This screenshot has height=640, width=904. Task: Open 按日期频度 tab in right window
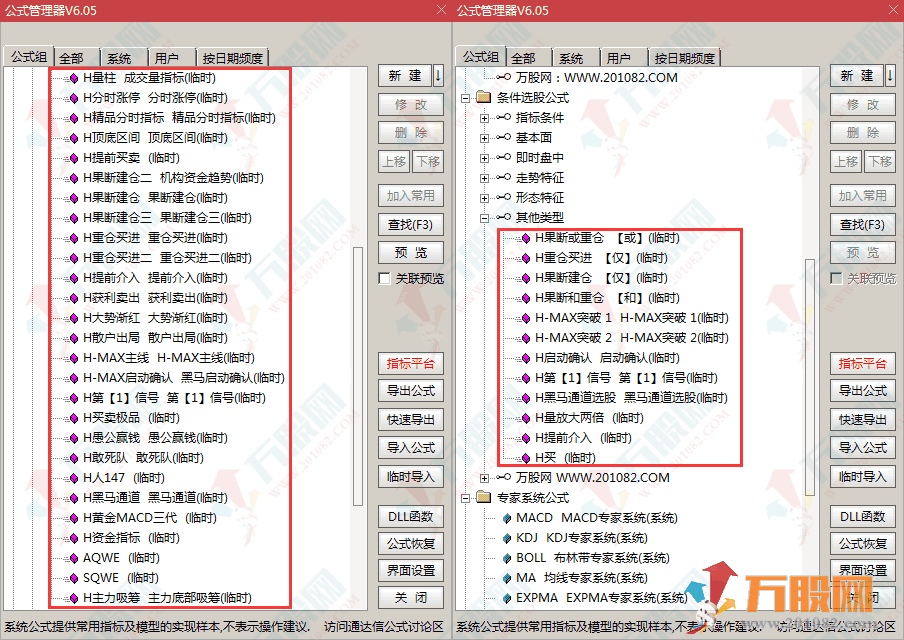pyautogui.click(x=685, y=58)
